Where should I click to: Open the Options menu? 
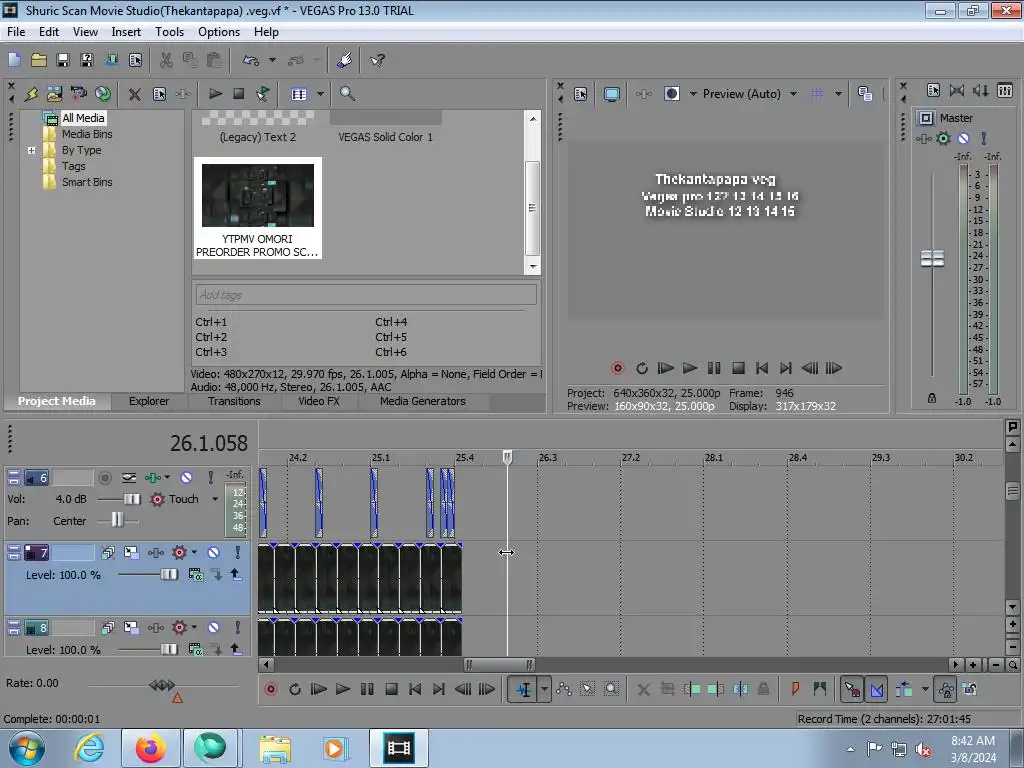(219, 32)
